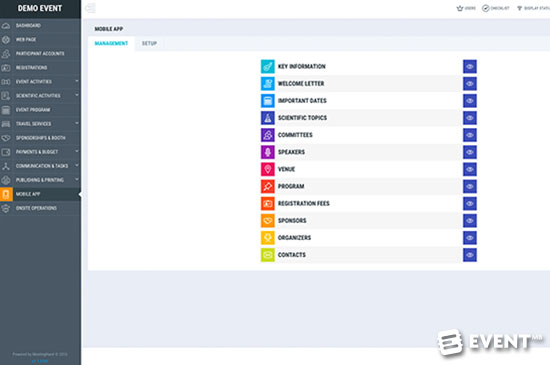Open the Checklist in the top bar

[x=496, y=8]
